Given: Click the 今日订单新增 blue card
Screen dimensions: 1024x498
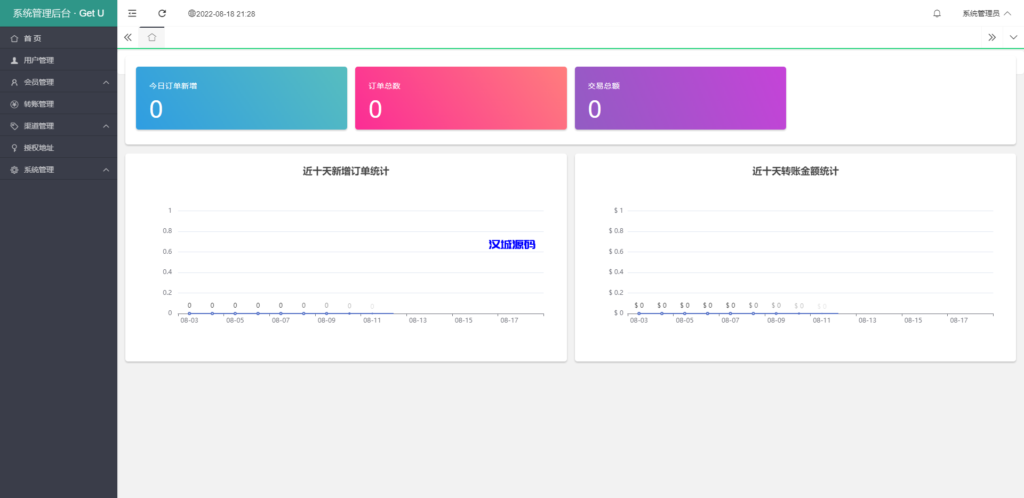Looking at the screenshot, I should click(241, 98).
